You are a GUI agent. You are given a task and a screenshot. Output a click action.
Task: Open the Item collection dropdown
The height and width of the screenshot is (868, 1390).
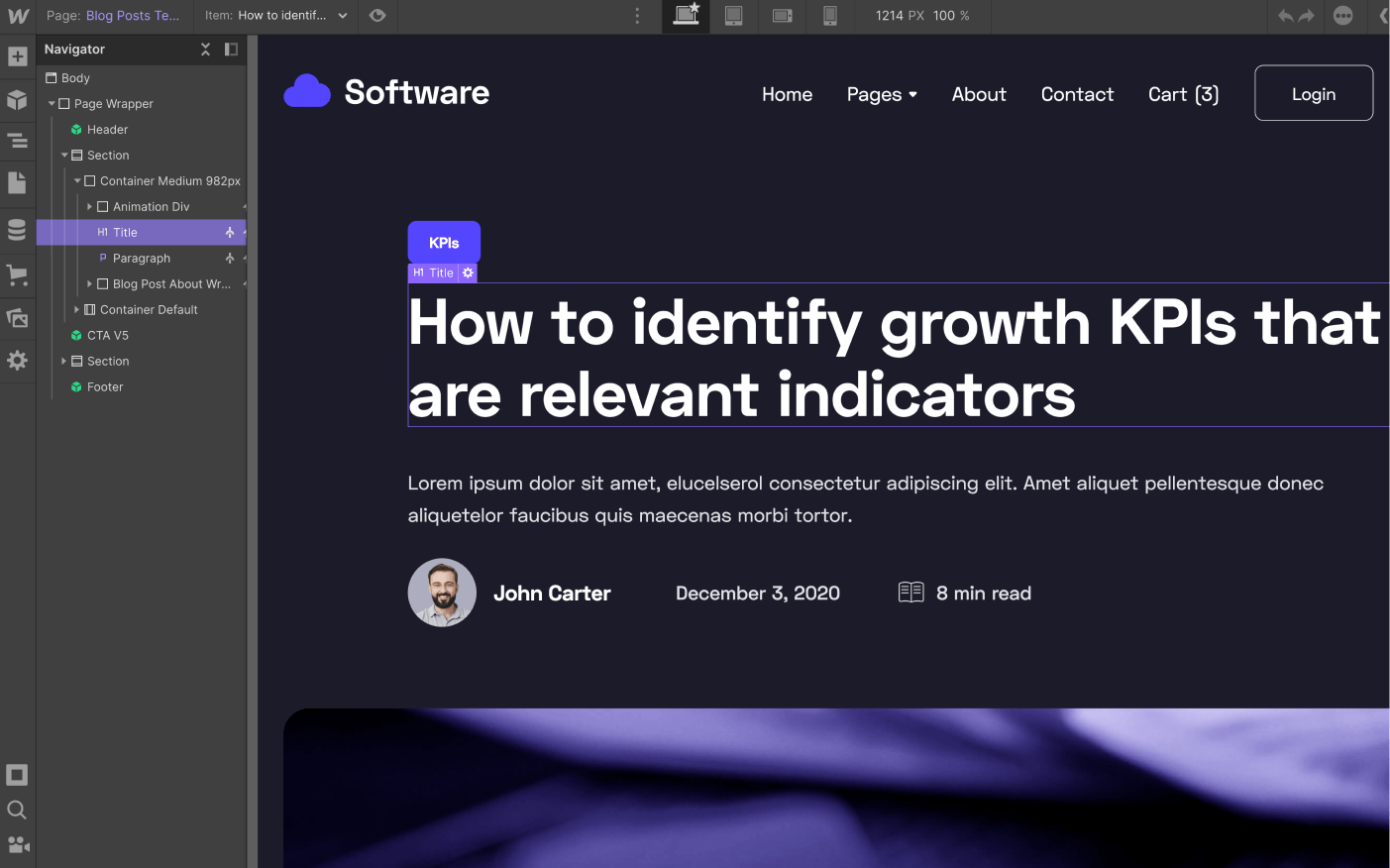276,16
